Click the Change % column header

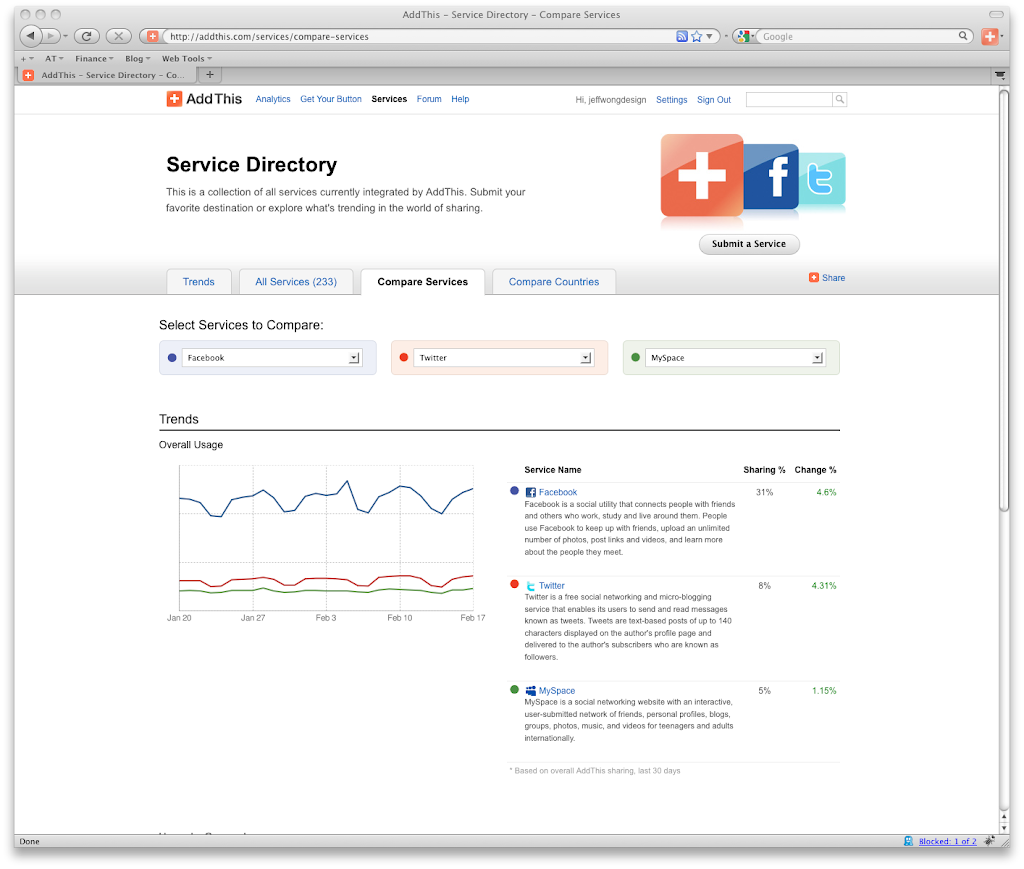815,470
